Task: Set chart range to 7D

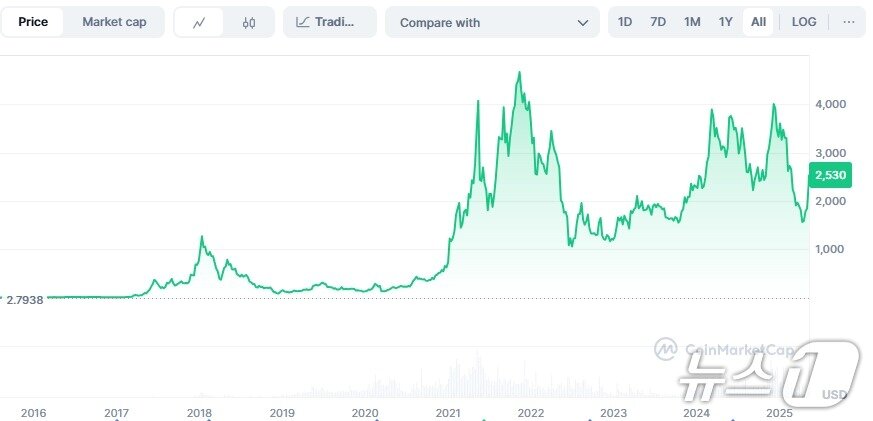Action: click(658, 22)
